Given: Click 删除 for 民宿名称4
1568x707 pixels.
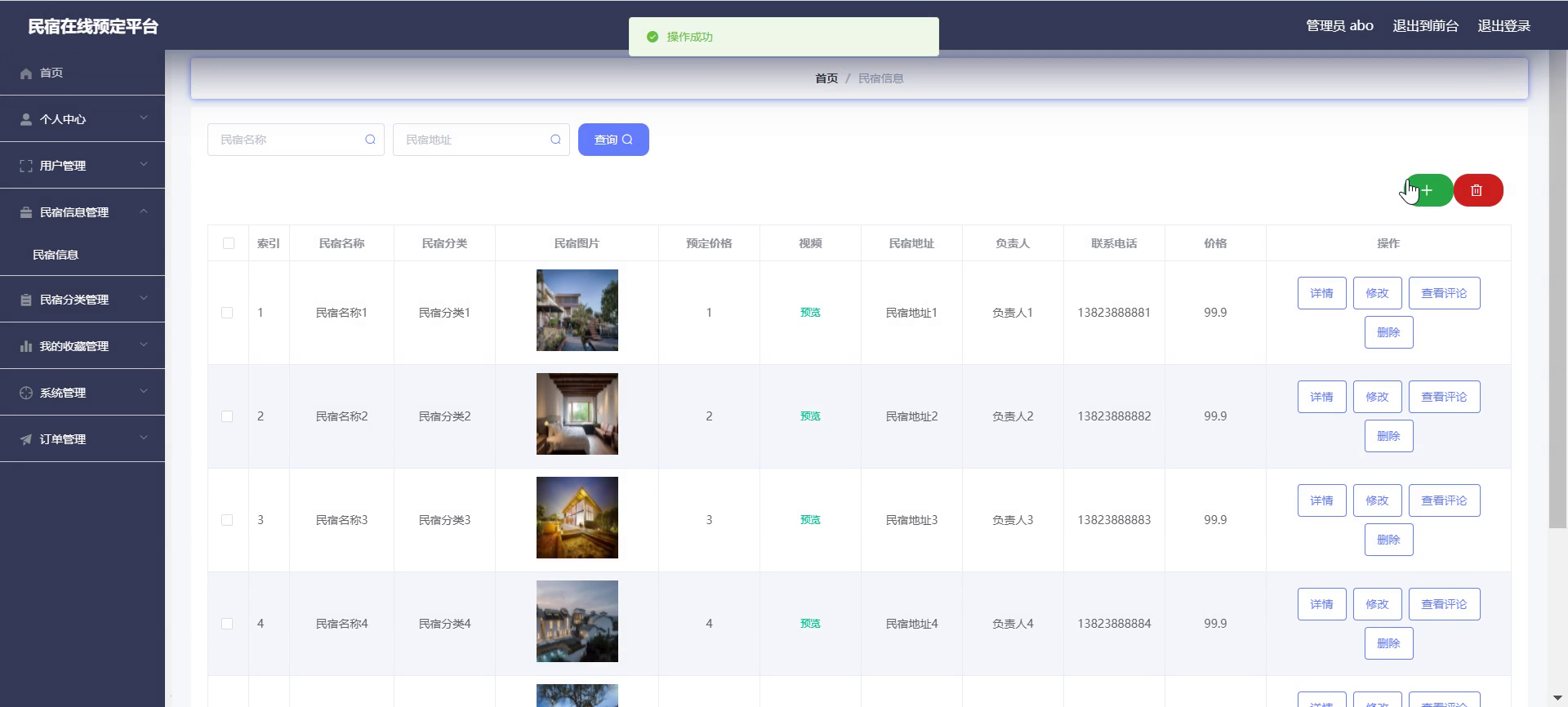Looking at the screenshot, I should [x=1388, y=643].
